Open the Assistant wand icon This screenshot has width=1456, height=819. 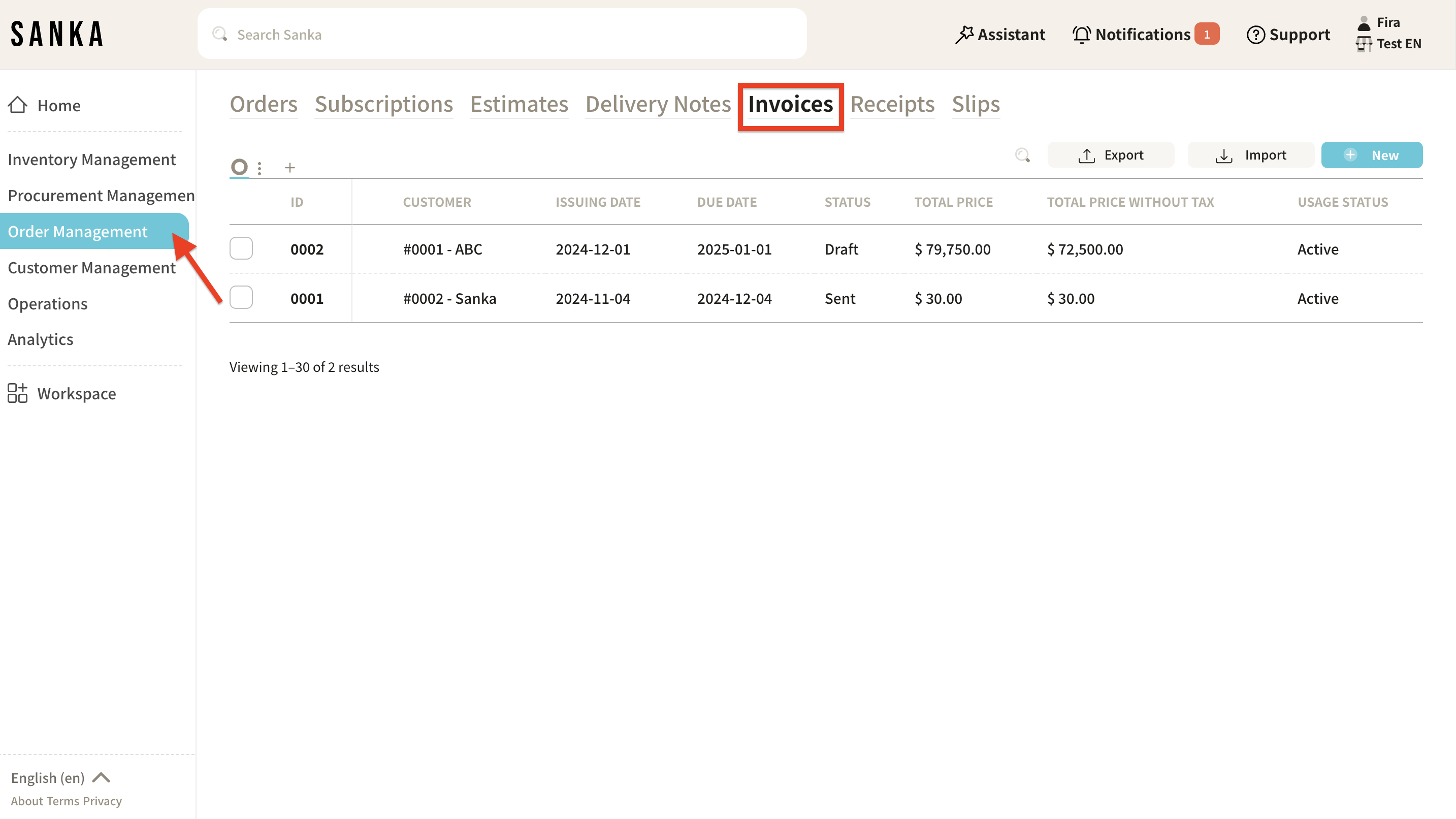tap(964, 35)
